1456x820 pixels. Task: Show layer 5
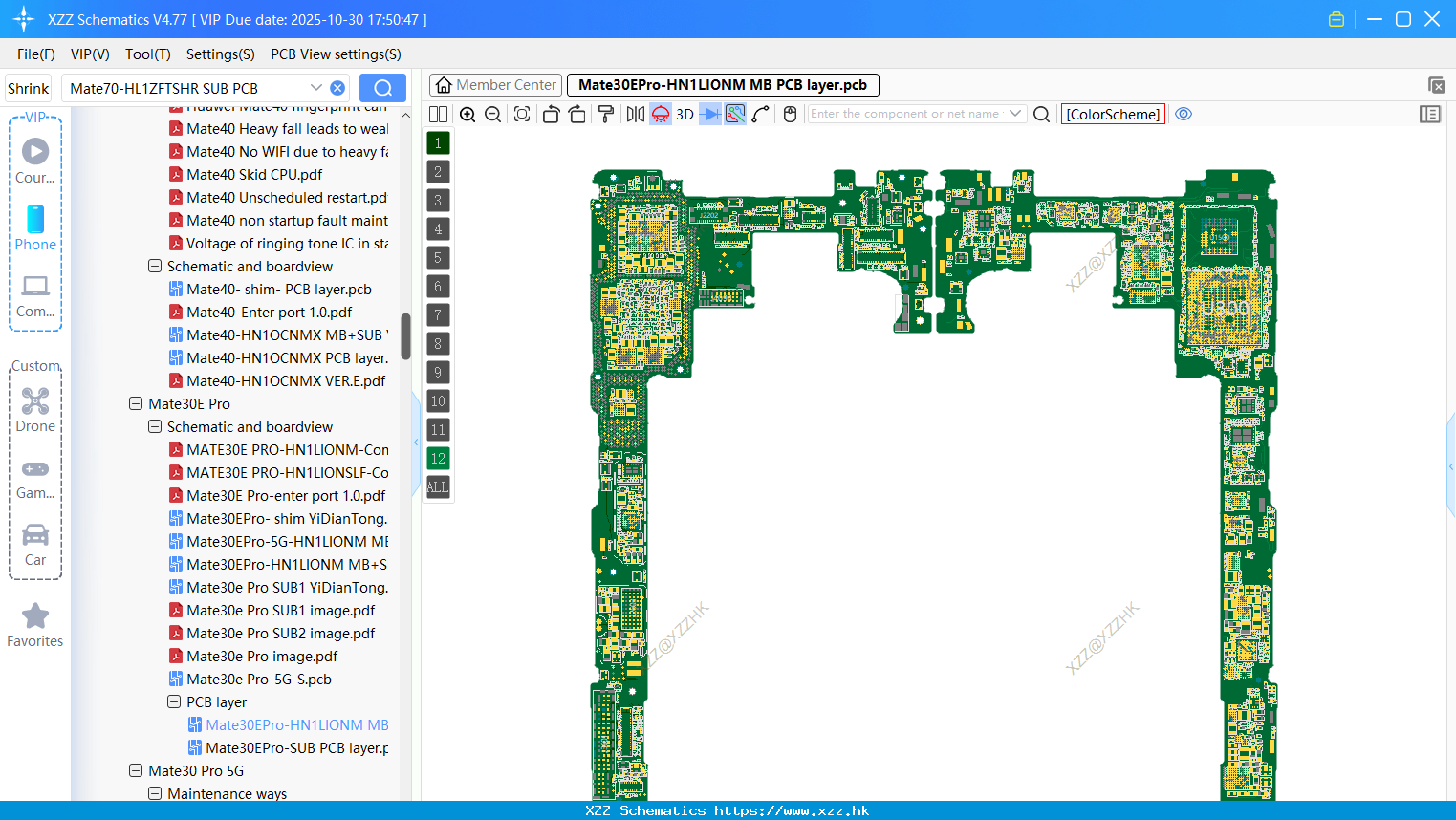point(438,258)
